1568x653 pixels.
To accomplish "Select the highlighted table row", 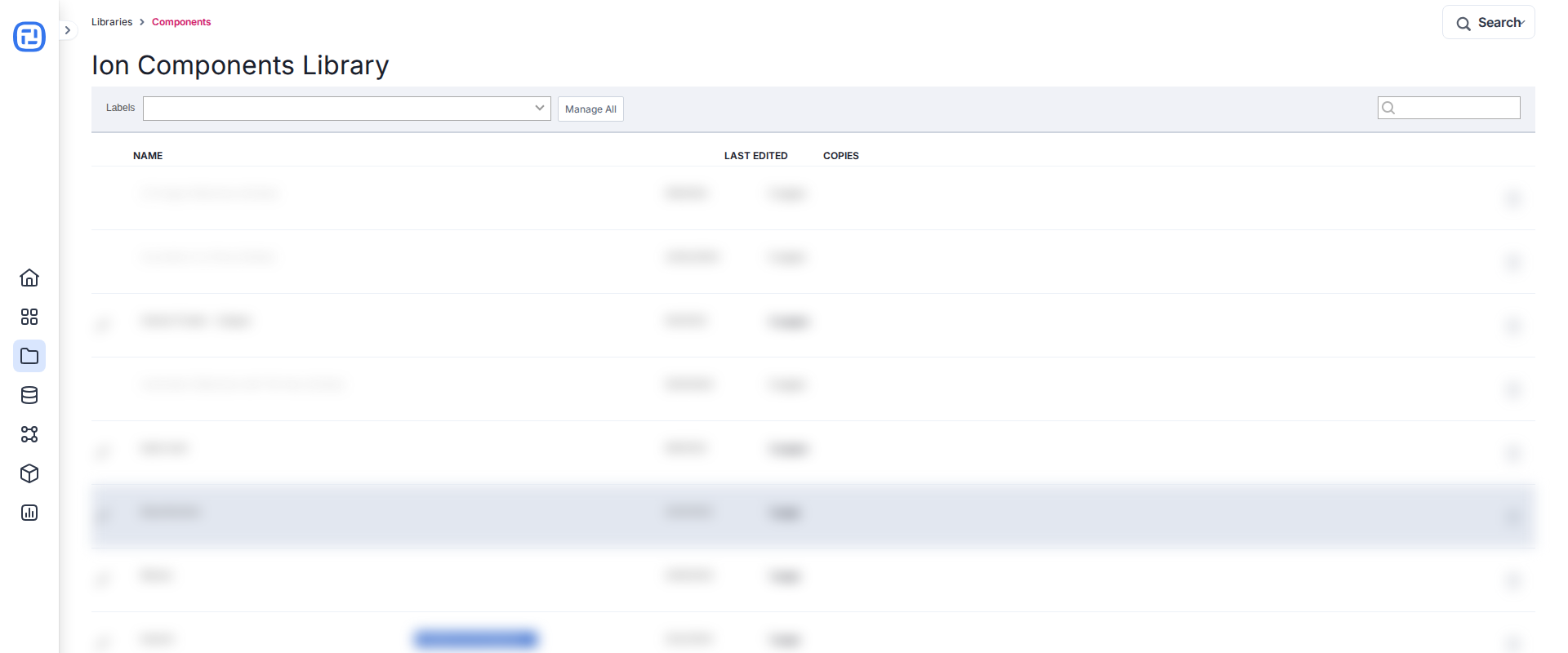I will (x=813, y=516).
